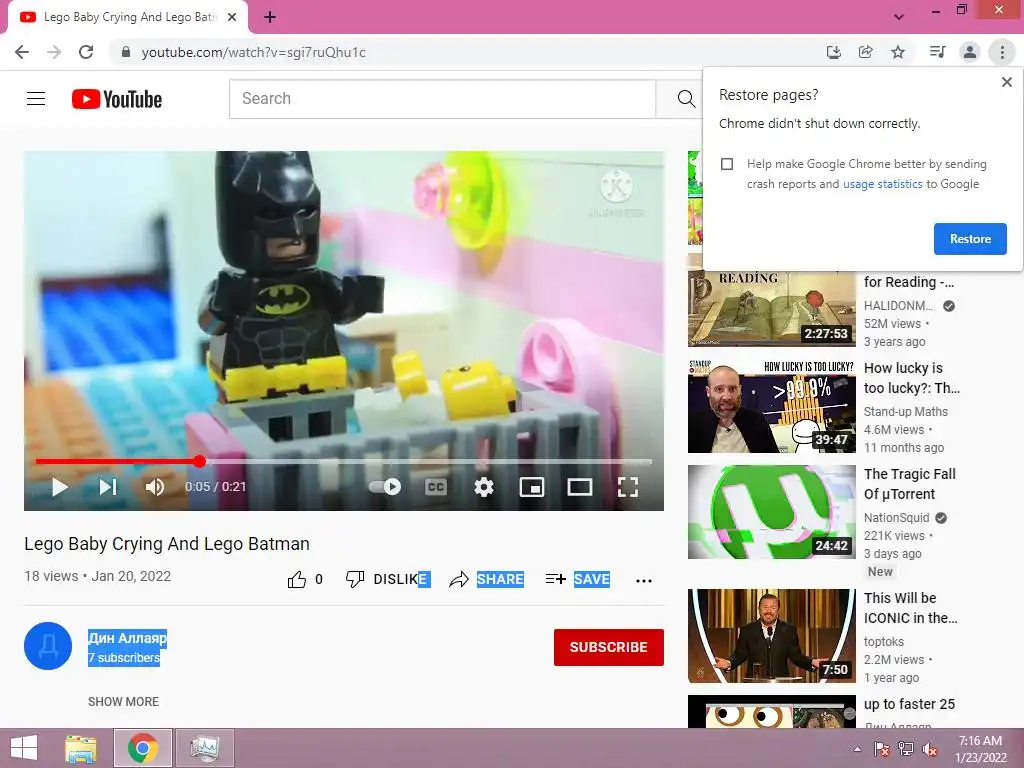Click the video title text
Screen dimensions: 1024x768
(x=167, y=544)
